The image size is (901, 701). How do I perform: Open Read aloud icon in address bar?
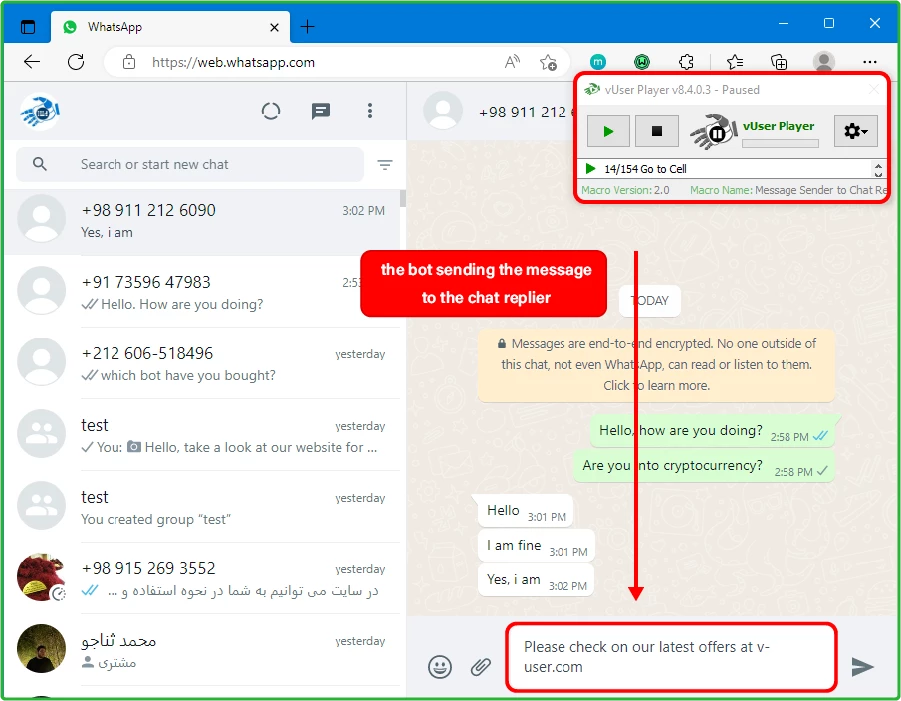(x=512, y=61)
